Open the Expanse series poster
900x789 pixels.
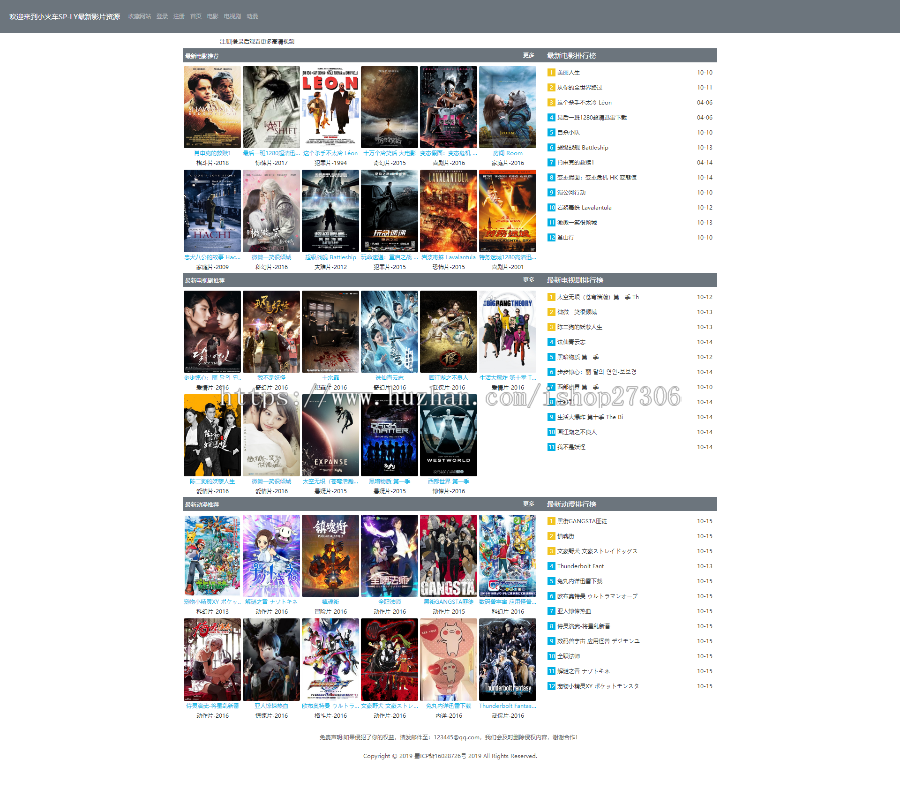[x=331, y=435]
